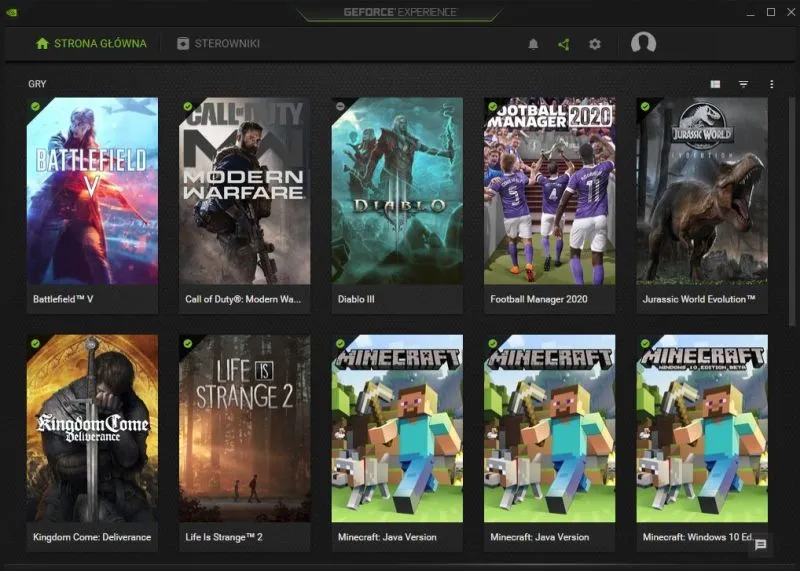This screenshot has height=571, width=800.
Task: Switch to Sterowniki tab
Action: pos(218,43)
